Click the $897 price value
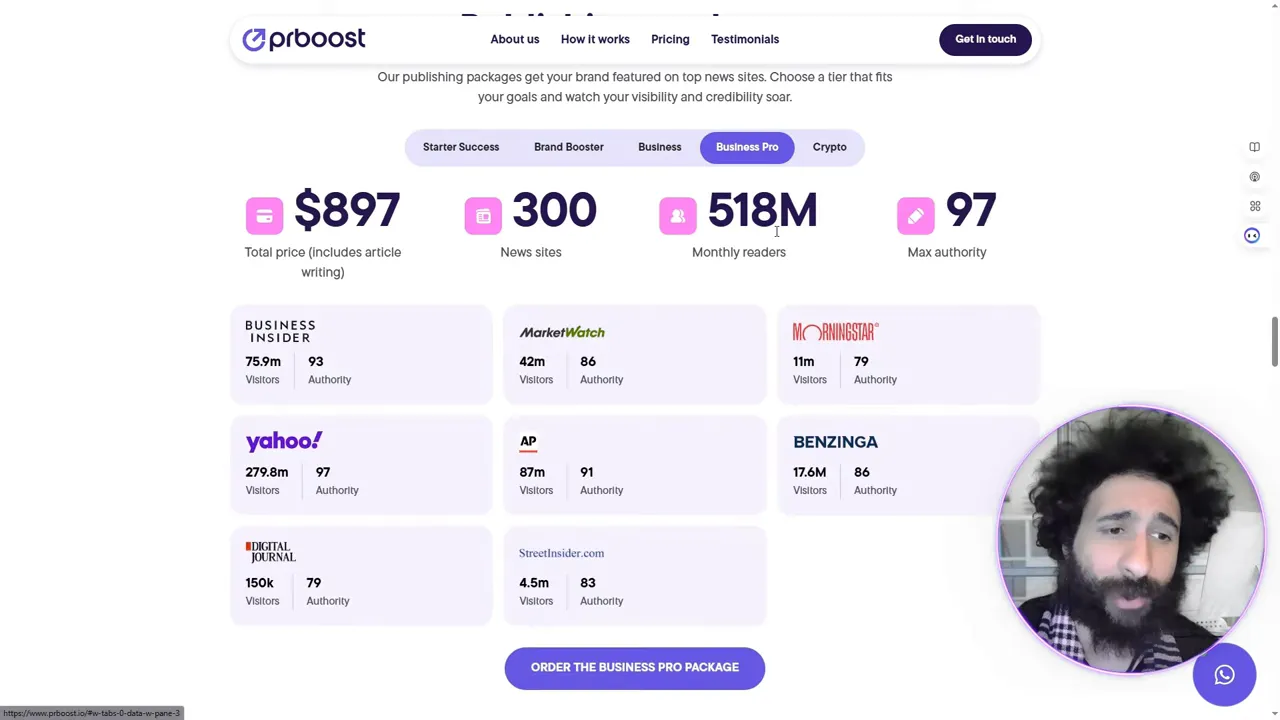Screen dimensions: 1280x720 coord(347,211)
